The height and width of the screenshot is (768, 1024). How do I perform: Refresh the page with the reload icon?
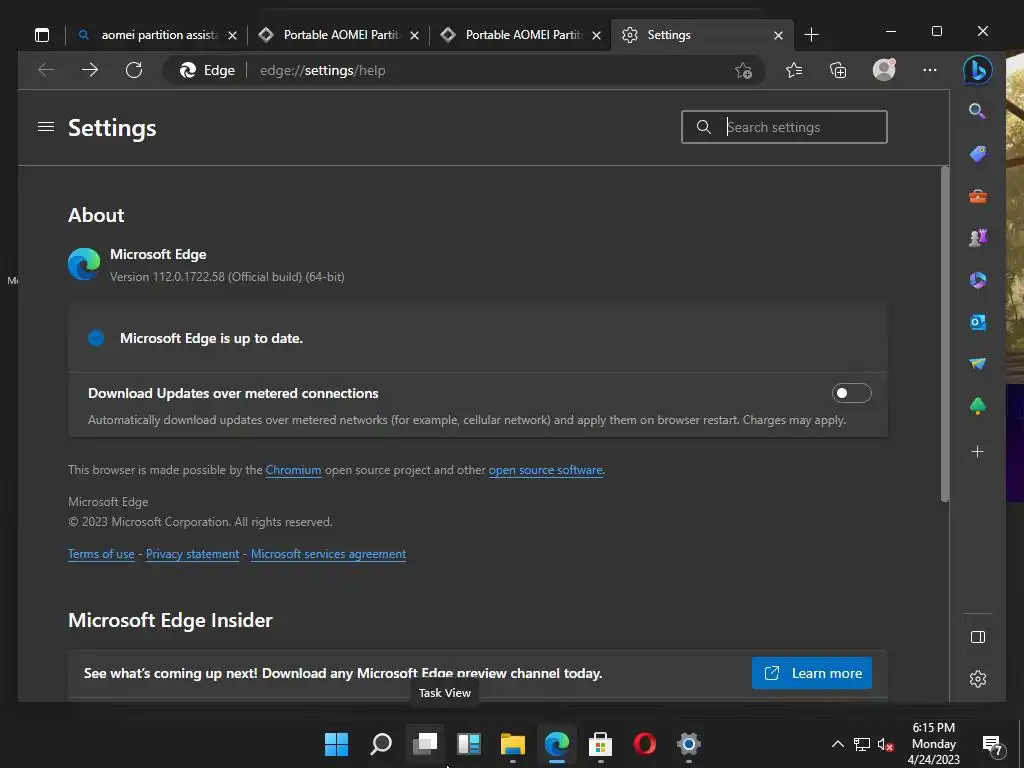[x=134, y=70]
